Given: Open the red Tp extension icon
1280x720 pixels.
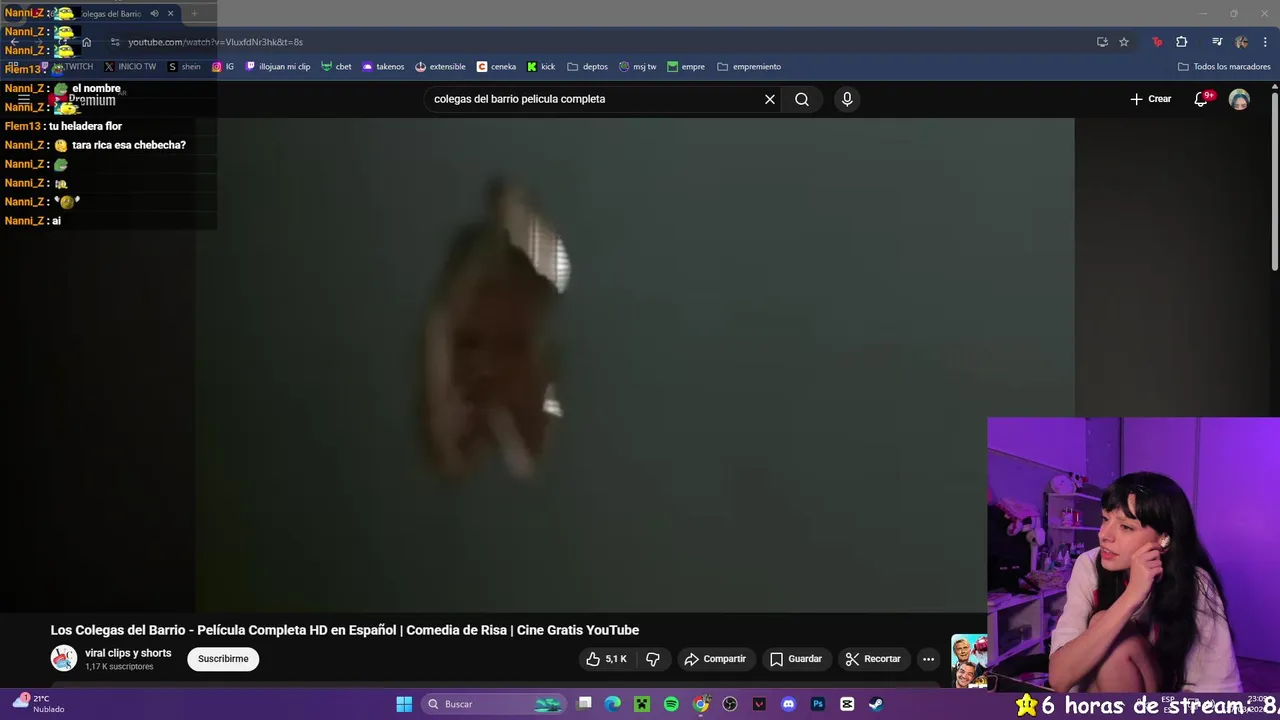Looking at the screenshot, I should (1157, 42).
